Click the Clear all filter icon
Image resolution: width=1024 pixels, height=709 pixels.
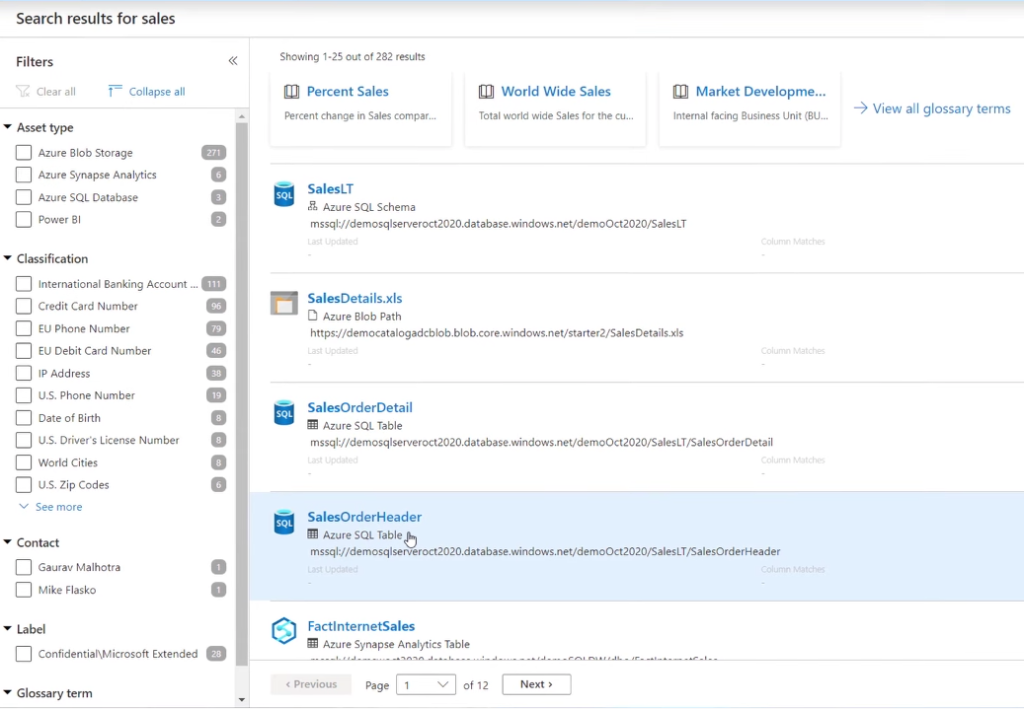pos(23,91)
